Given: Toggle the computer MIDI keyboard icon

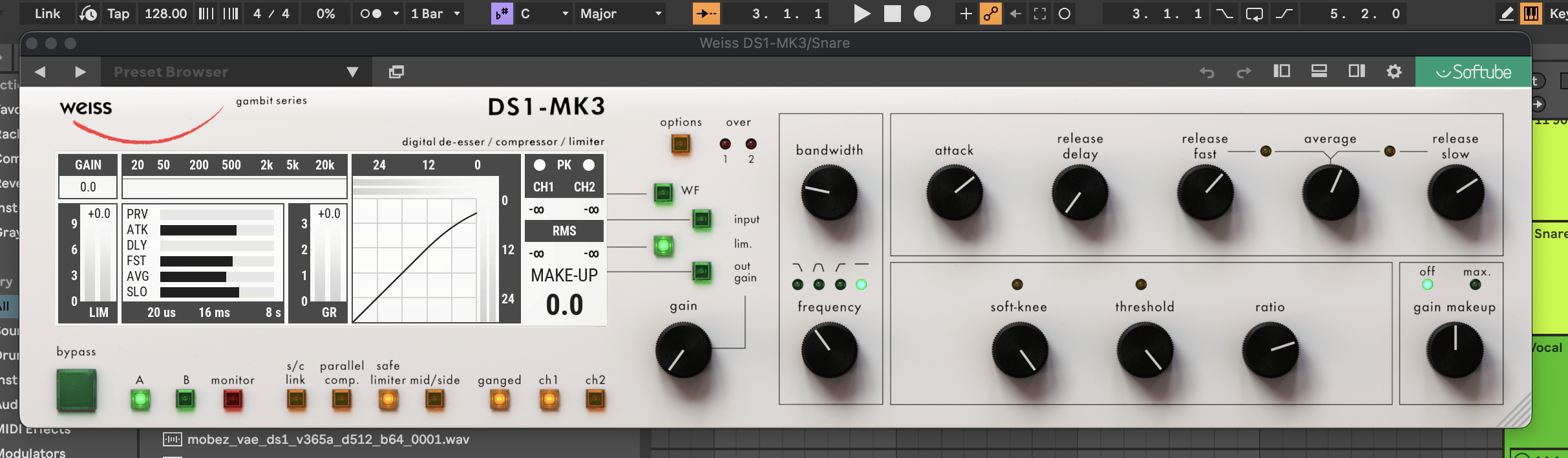Looking at the screenshot, I should click(1531, 14).
